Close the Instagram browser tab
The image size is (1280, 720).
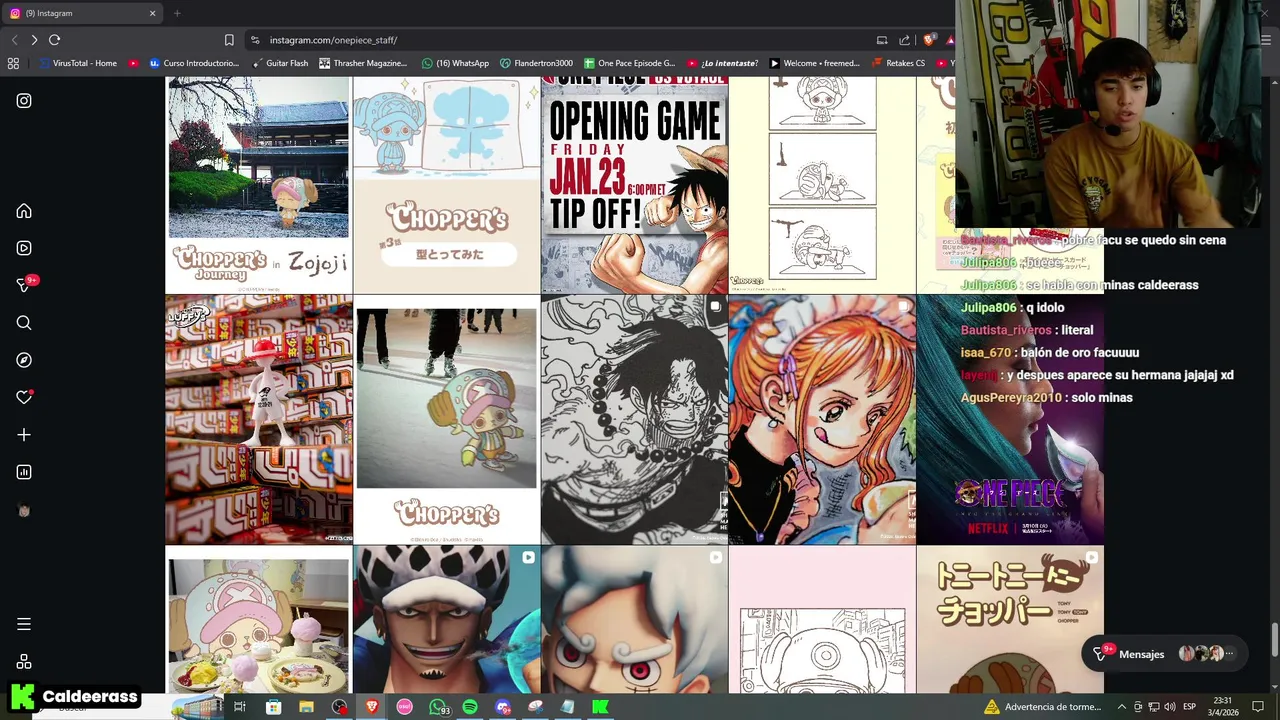(x=152, y=13)
